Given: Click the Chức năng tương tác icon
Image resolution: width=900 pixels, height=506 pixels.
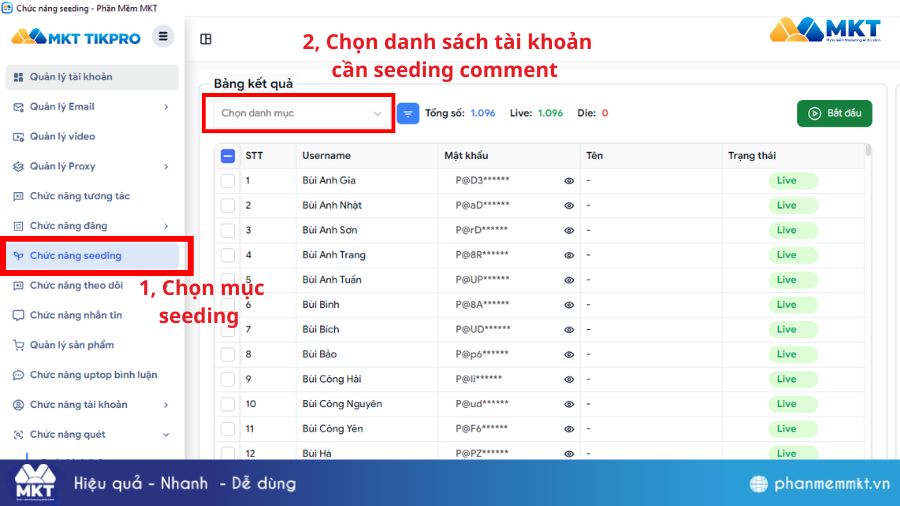Looking at the screenshot, I should (18, 196).
